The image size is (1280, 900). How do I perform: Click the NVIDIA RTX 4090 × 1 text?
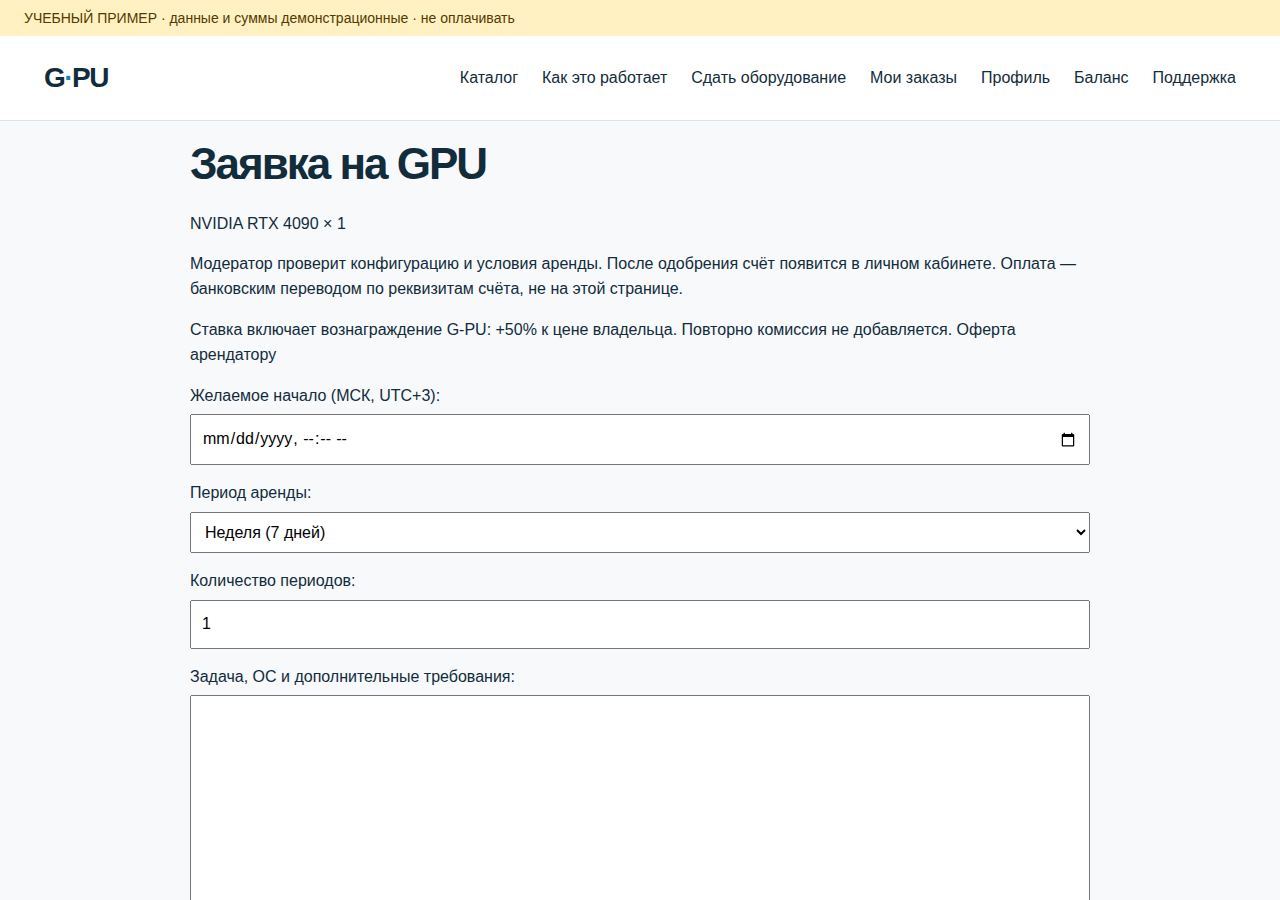pyautogui.click(x=268, y=223)
